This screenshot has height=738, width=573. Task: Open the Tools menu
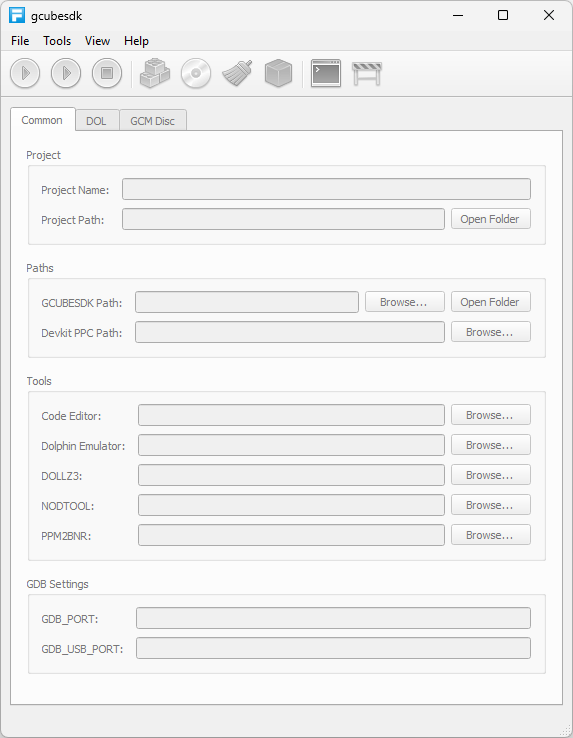[x=57, y=41]
